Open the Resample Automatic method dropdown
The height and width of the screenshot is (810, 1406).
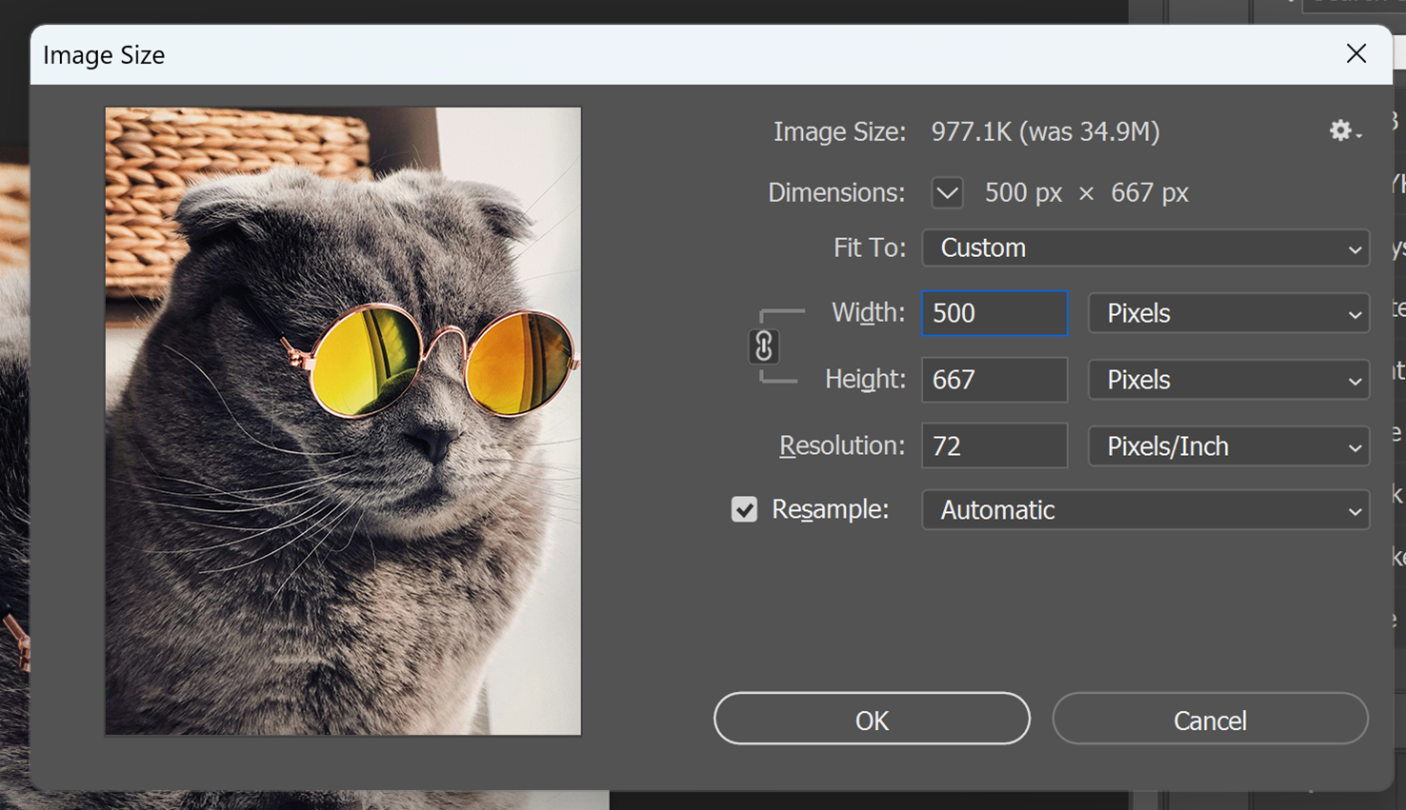(x=1145, y=510)
